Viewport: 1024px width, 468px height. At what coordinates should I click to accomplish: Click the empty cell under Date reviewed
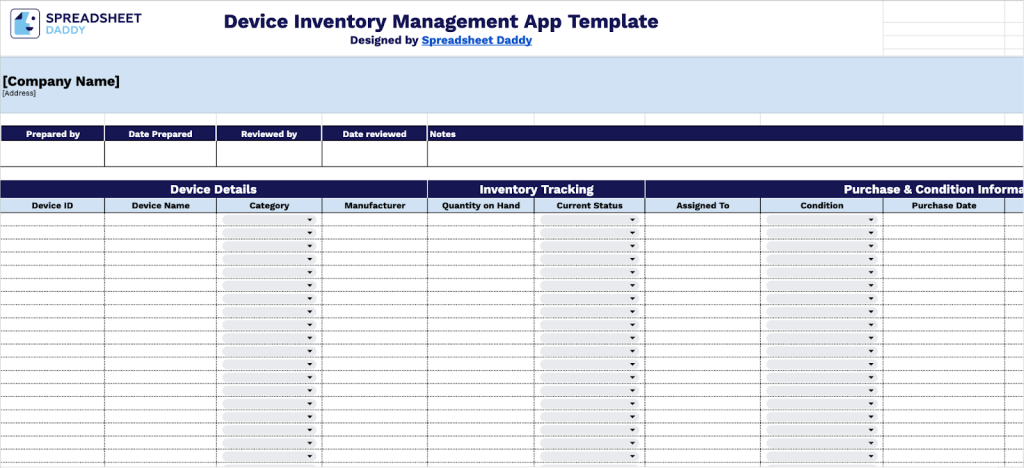374,154
